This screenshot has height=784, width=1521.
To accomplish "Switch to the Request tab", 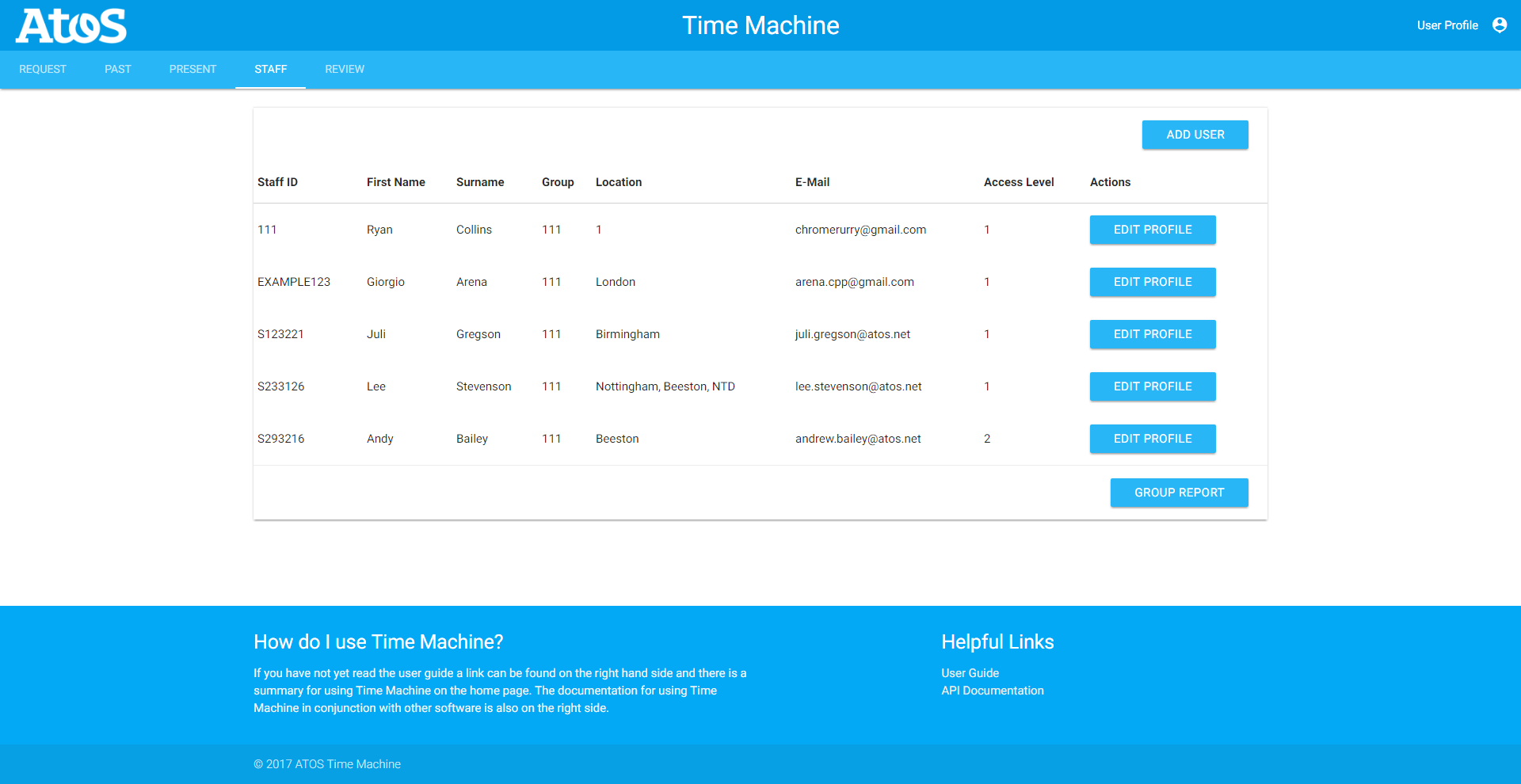I will (x=43, y=70).
